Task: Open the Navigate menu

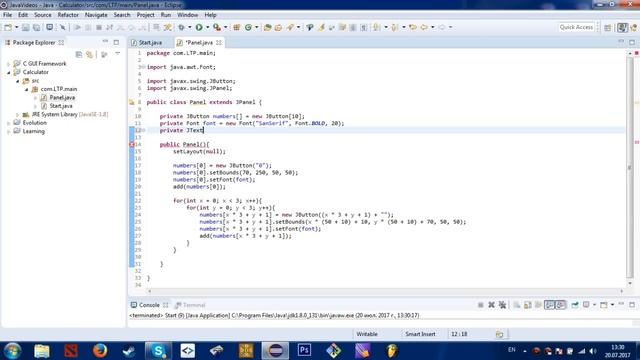Action: tap(96, 15)
